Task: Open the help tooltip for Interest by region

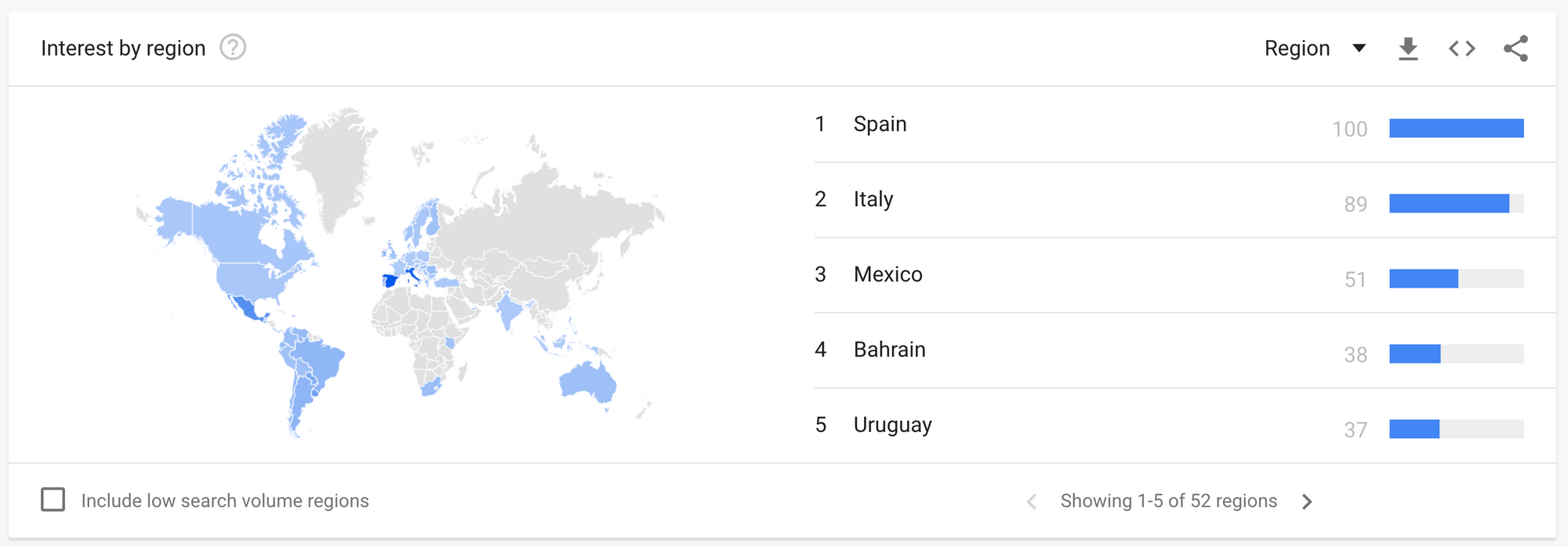Action: 233,48
